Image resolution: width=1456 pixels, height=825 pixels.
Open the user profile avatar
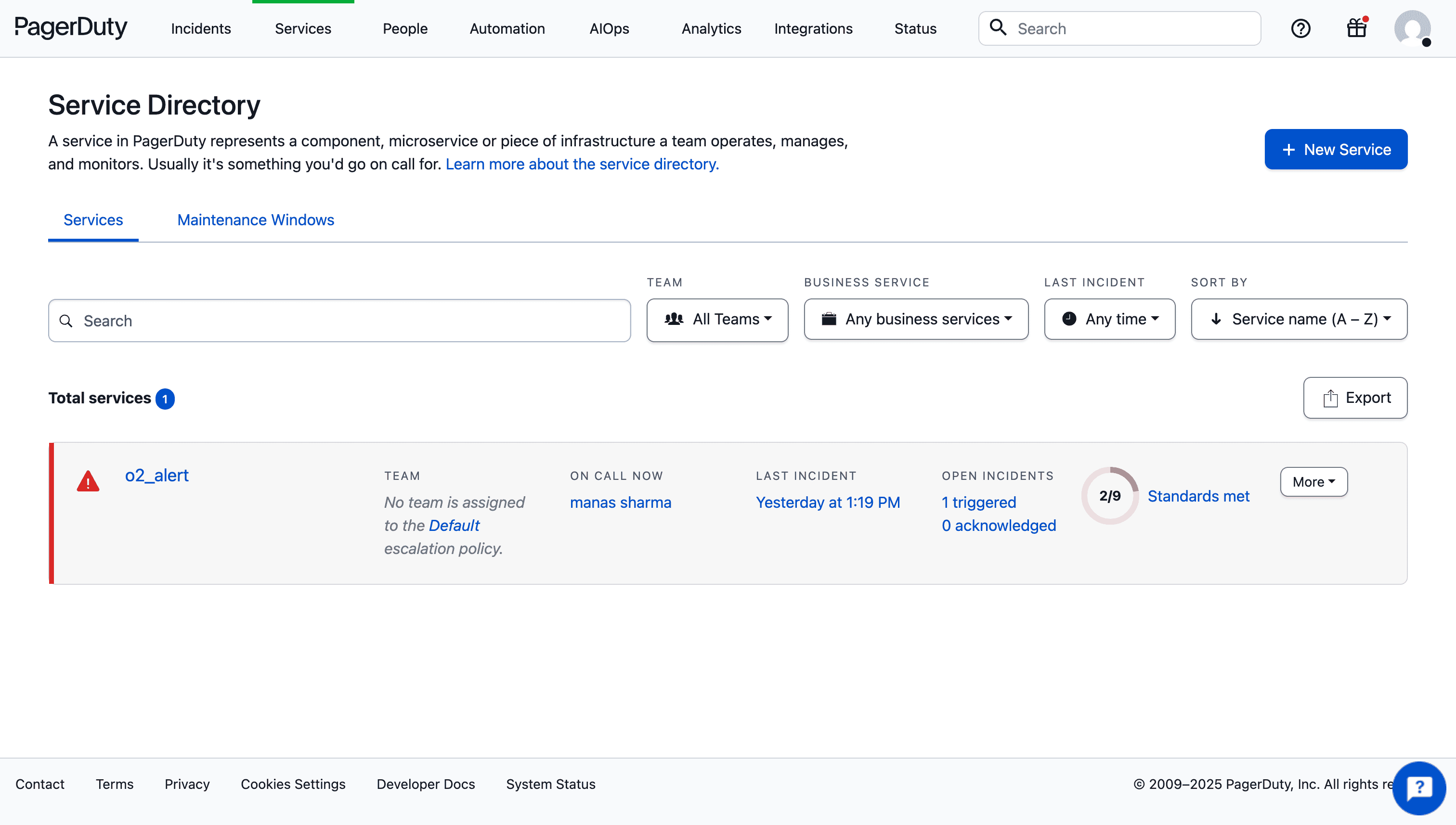pyautogui.click(x=1412, y=28)
